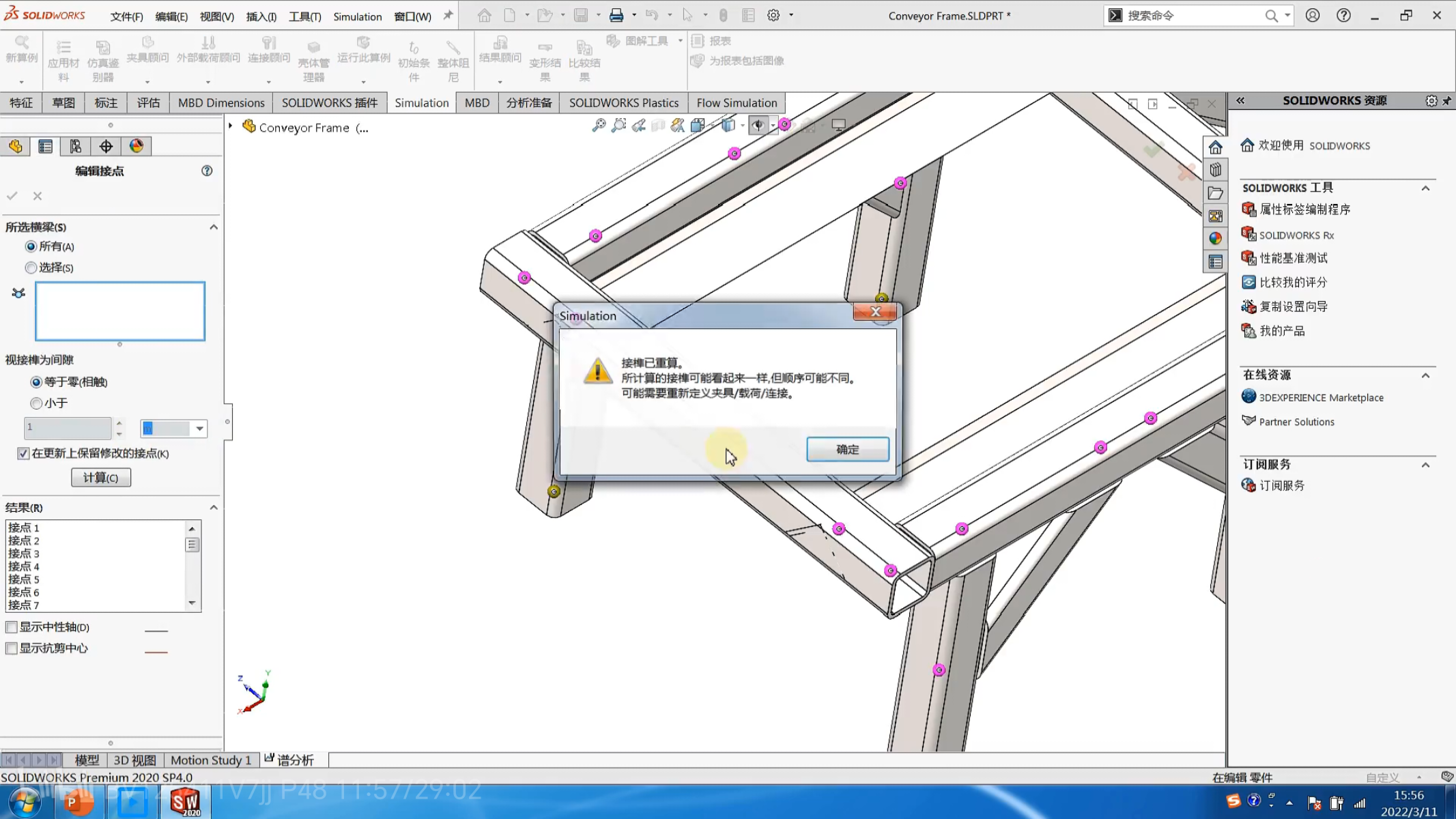Click the Windows Start orb
The image size is (1456, 819).
click(25, 802)
